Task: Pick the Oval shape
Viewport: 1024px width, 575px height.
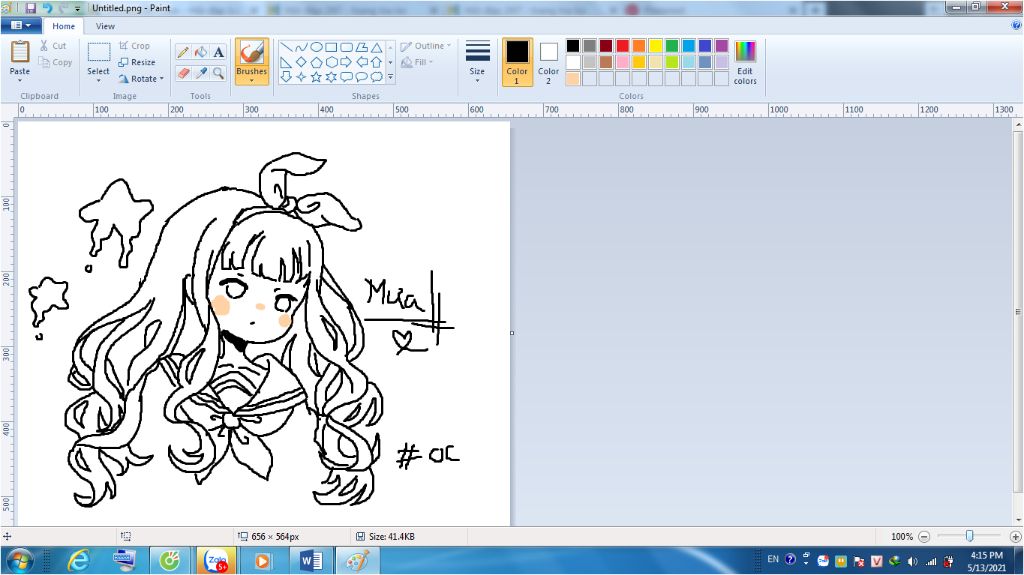Action: pos(316,48)
